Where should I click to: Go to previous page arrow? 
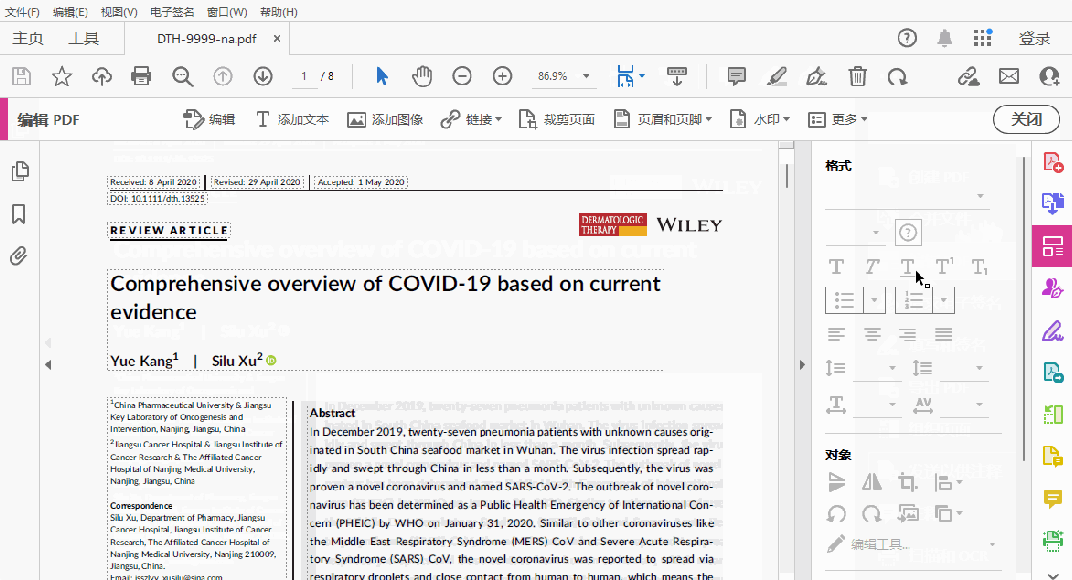click(x=223, y=76)
